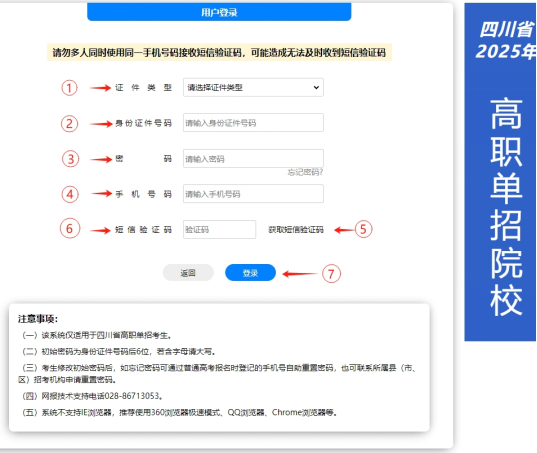Click the 身份证件号码 input field
This screenshot has height=453, width=537.
(x=253, y=123)
